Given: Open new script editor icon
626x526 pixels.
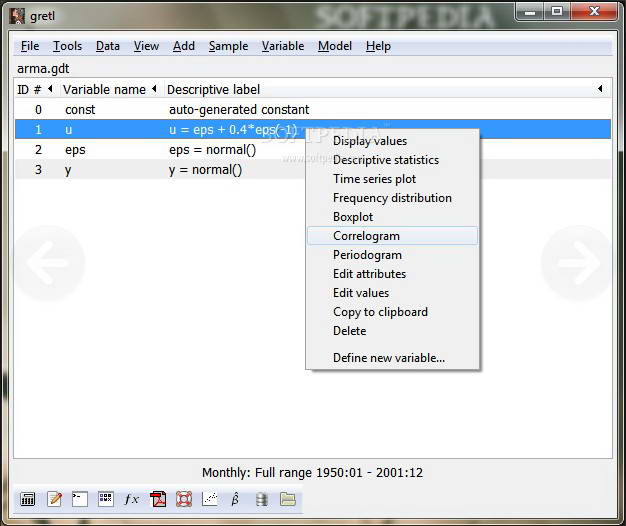Looking at the screenshot, I should pos(54,499).
